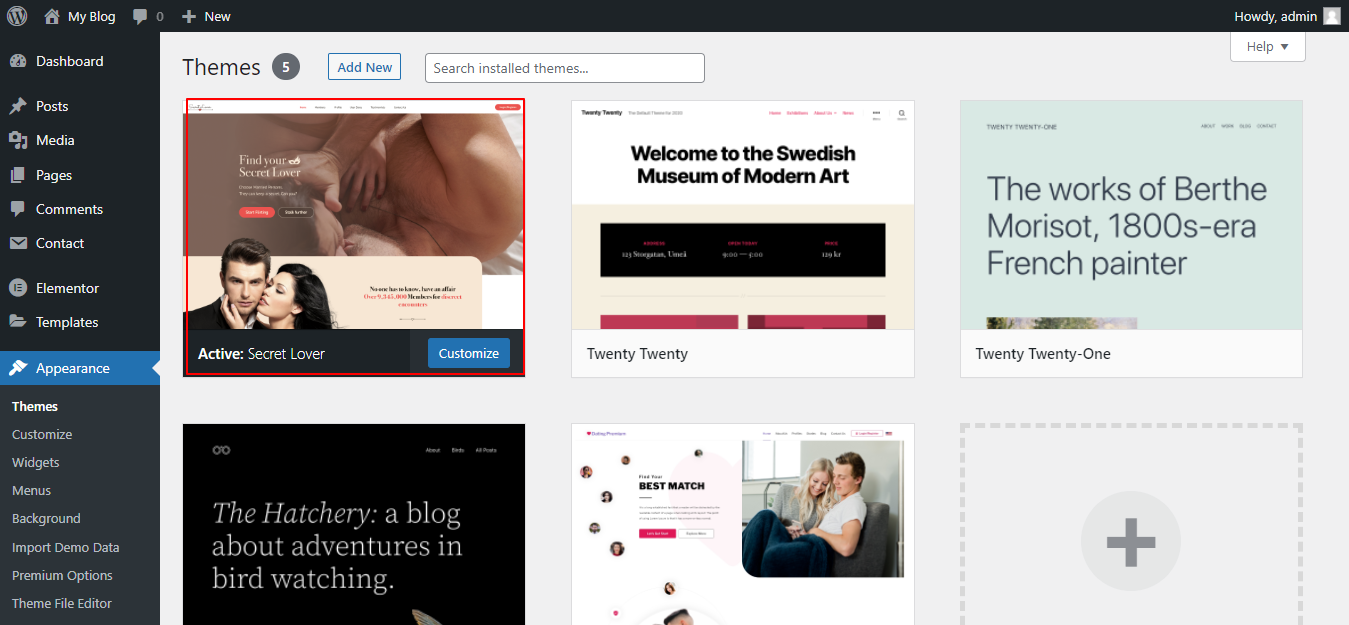The height and width of the screenshot is (625, 1349).
Task: Open the Howdy, admin account menu
Action: pos(1287,16)
